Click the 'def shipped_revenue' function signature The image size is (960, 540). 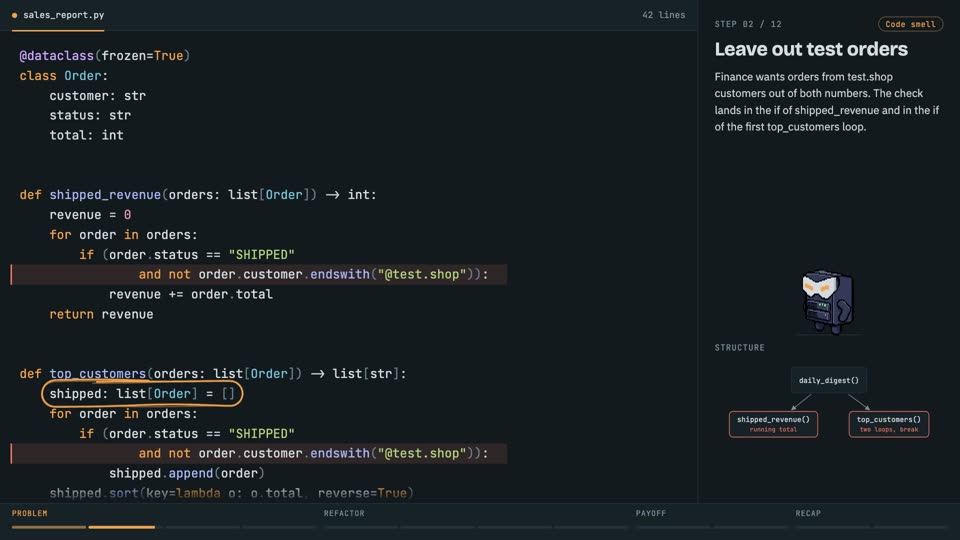(198, 195)
